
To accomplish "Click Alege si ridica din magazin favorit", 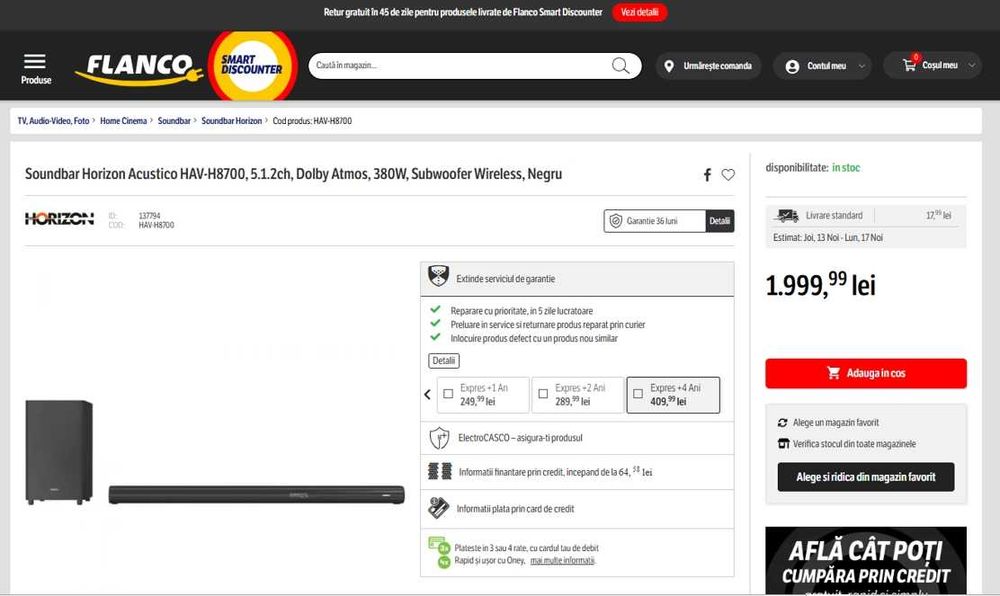I will (x=865, y=477).
